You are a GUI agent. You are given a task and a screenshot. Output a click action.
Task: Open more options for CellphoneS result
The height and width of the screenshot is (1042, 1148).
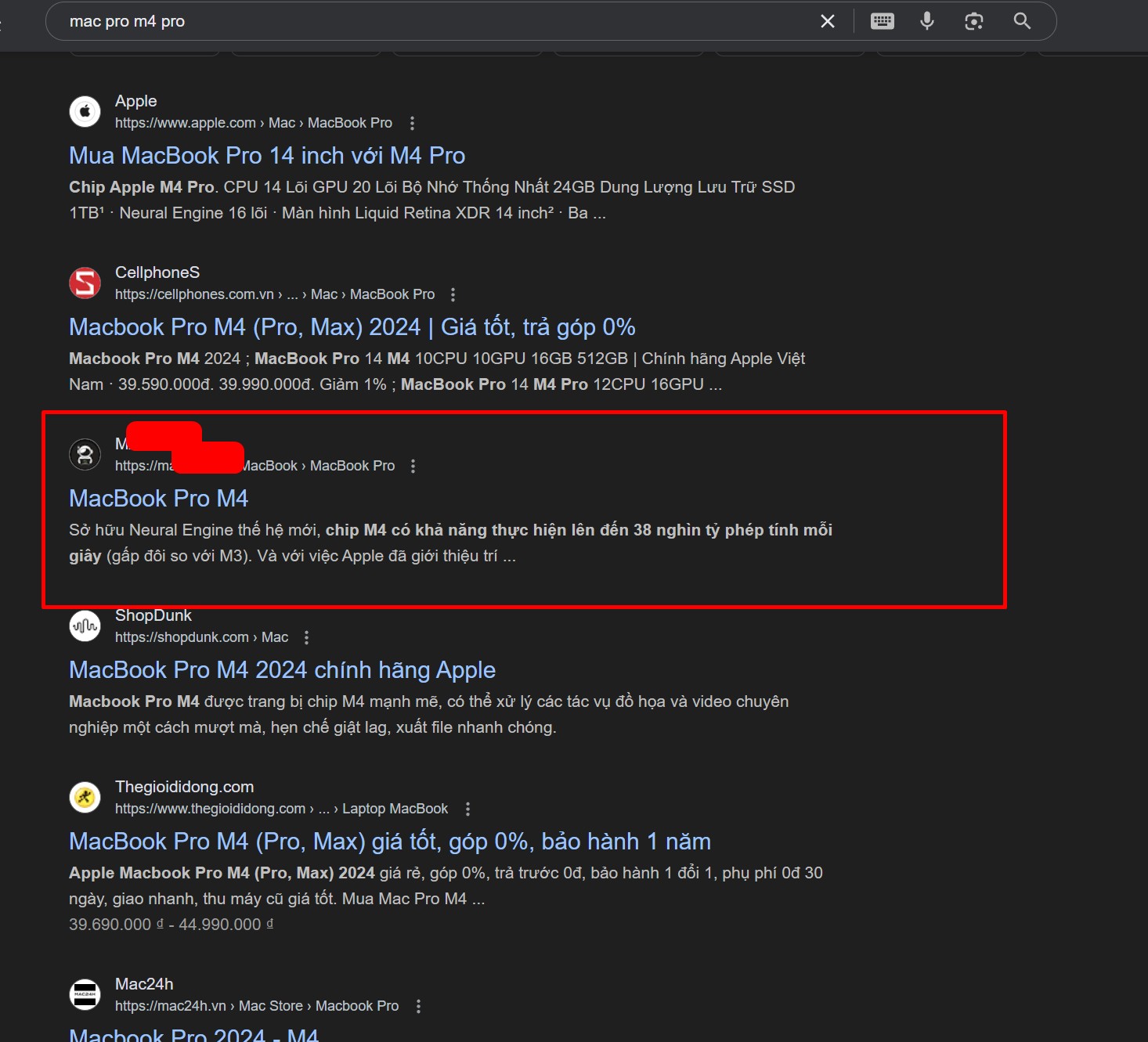pyautogui.click(x=453, y=294)
